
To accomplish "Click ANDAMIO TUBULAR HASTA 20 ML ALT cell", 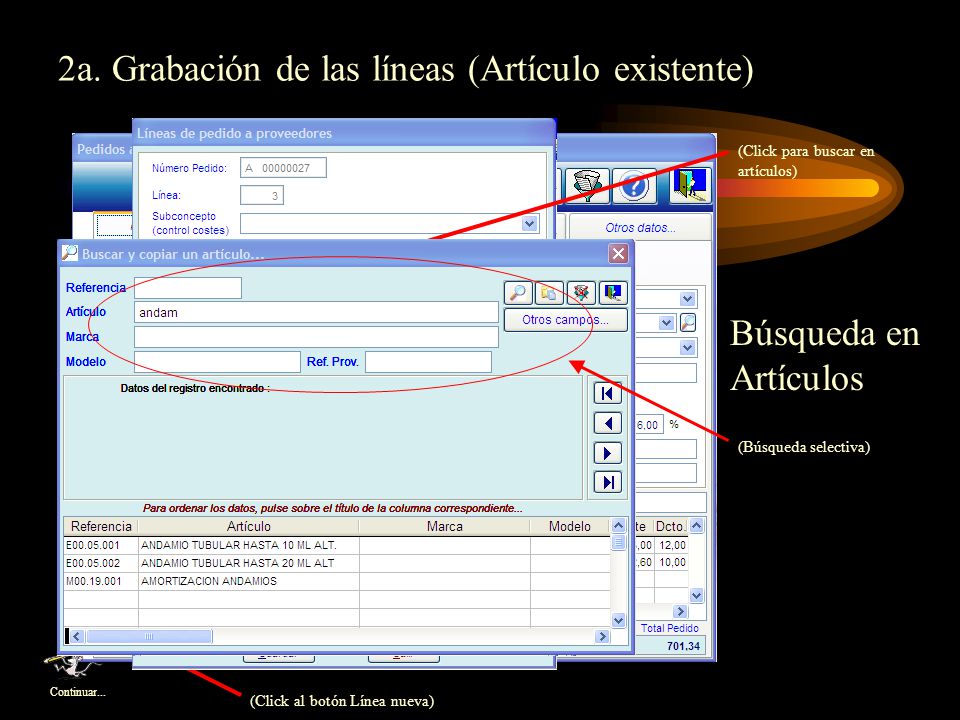I will tap(249, 563).
